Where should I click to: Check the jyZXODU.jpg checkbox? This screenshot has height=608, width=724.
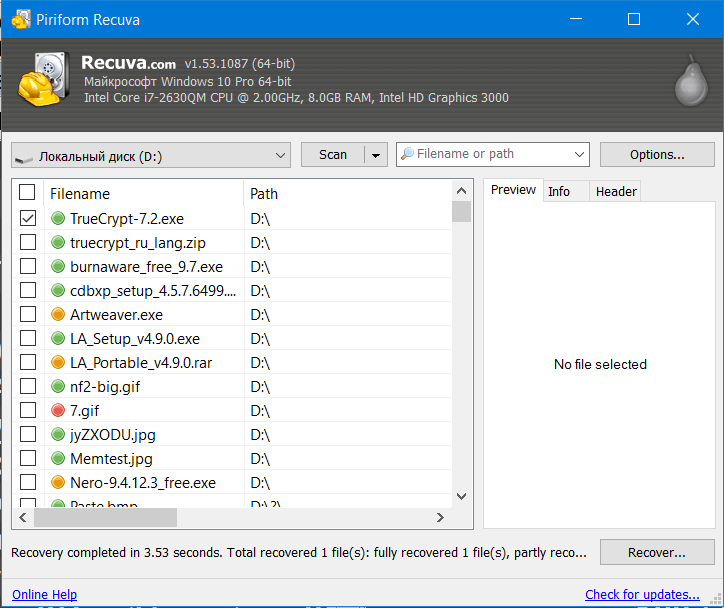(x=28, y=434)
